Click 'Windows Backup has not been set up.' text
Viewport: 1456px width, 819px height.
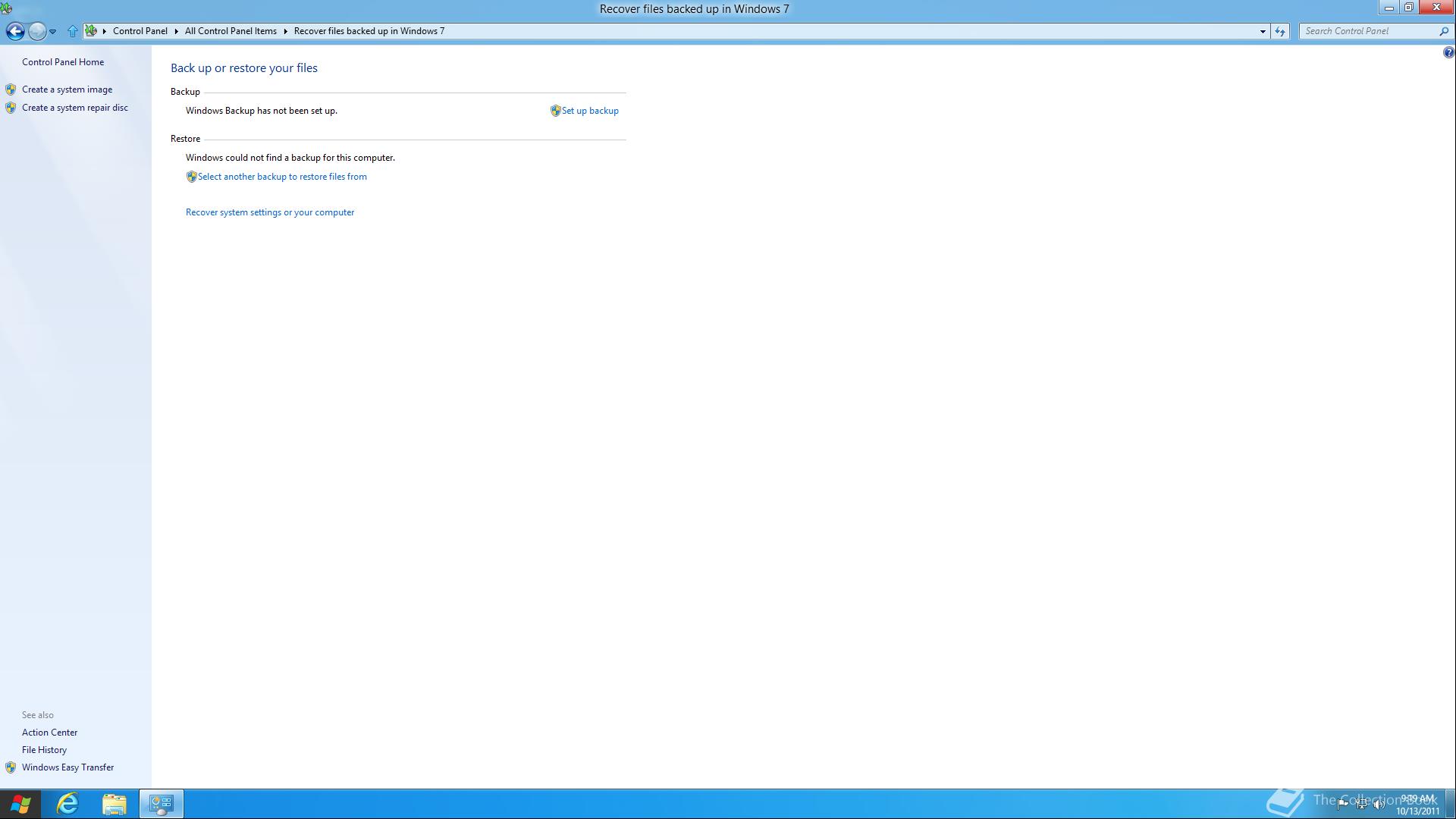[x=262, y=111]
